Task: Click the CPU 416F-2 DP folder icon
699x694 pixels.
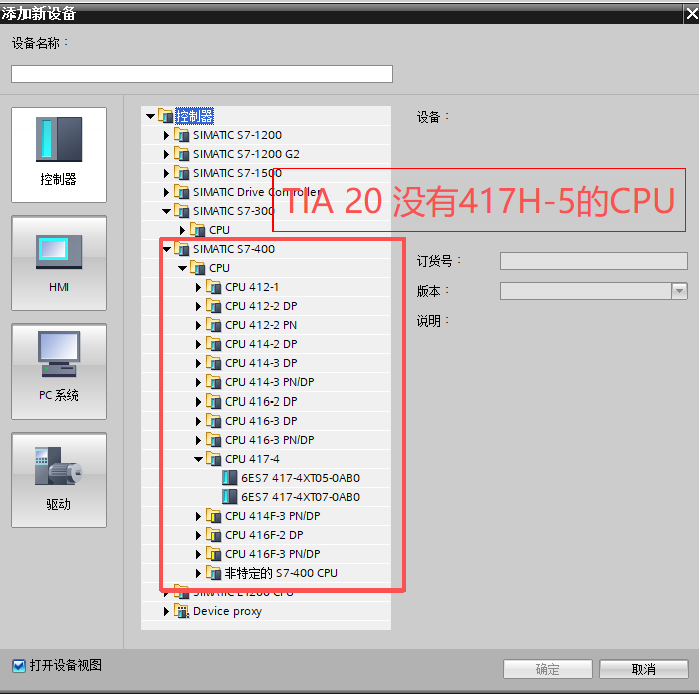Action: pos(214,535)
